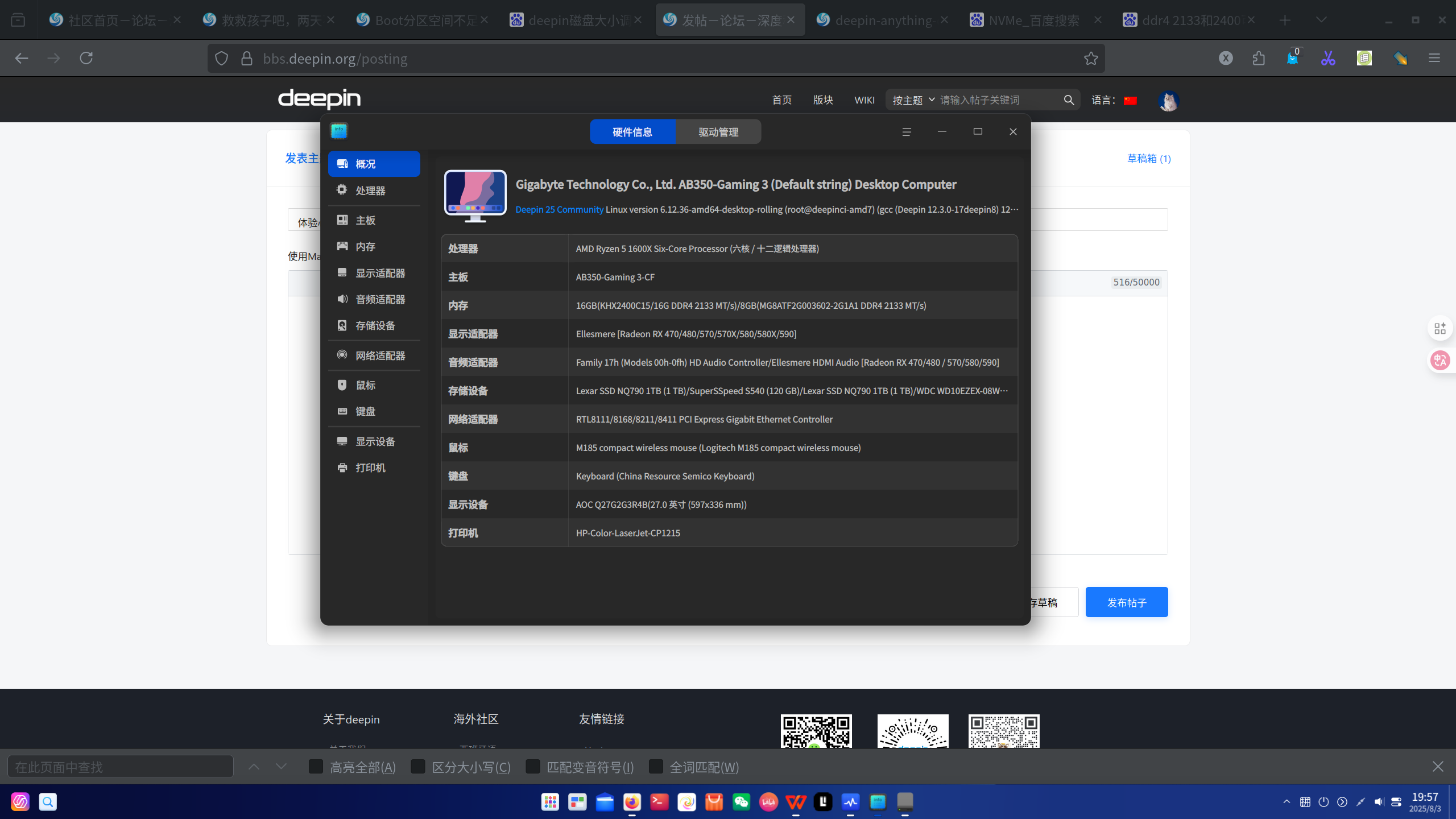This screenshot has height=819, width=1456.
Task: Select 网络适配器 sidebar entry
Action: click(374, 355)
